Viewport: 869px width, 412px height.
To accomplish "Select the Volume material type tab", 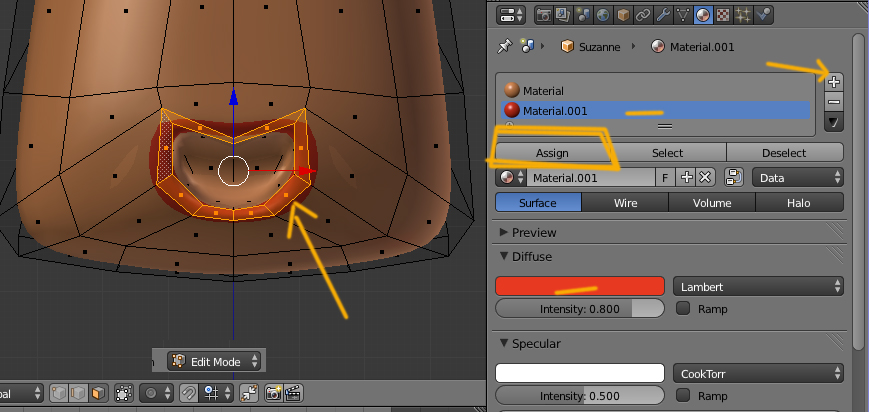I will pyautogui.click(x=712, y=202).
